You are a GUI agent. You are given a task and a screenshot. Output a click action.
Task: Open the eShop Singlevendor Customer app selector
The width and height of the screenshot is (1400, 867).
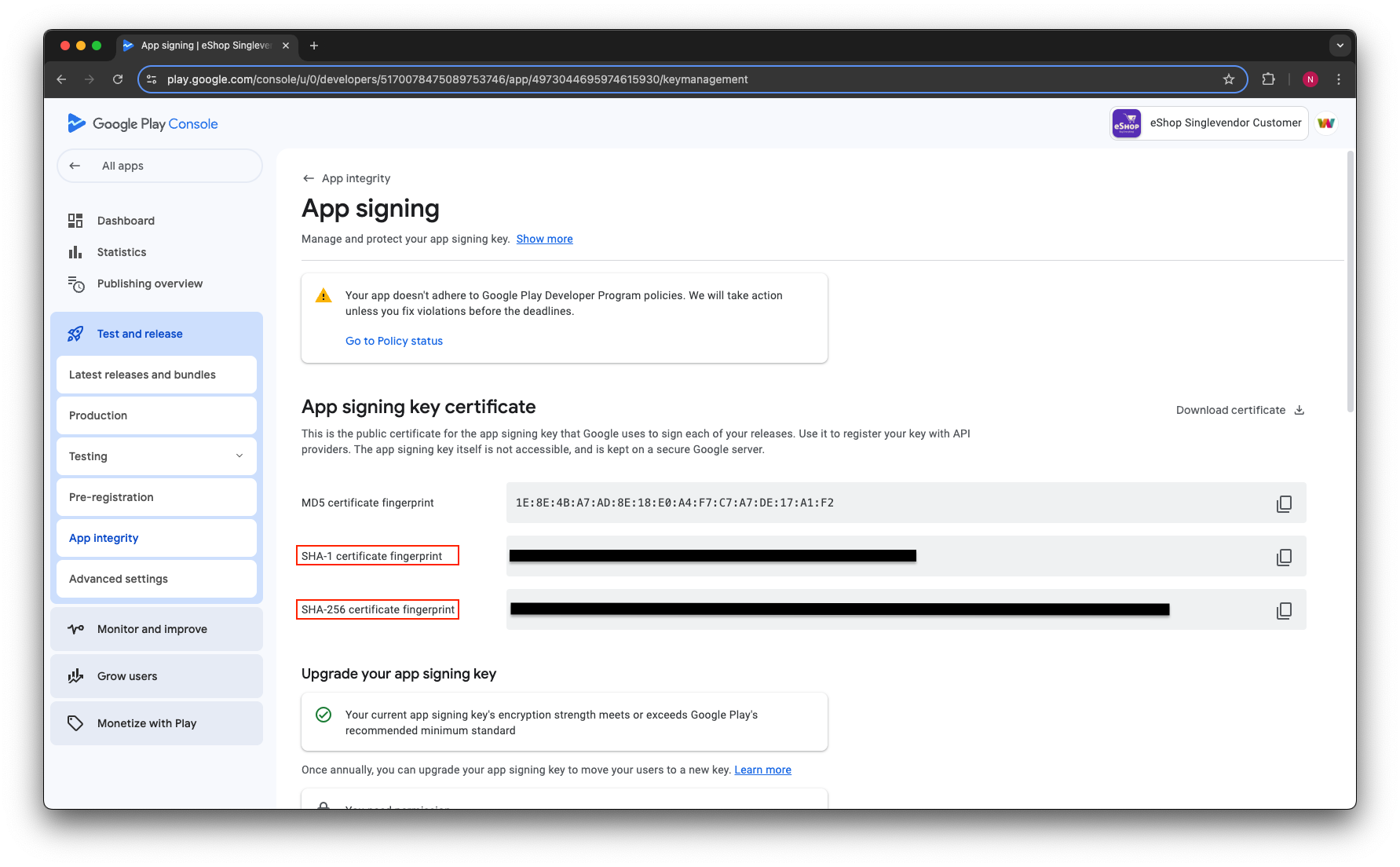[x=1208, y=123]
